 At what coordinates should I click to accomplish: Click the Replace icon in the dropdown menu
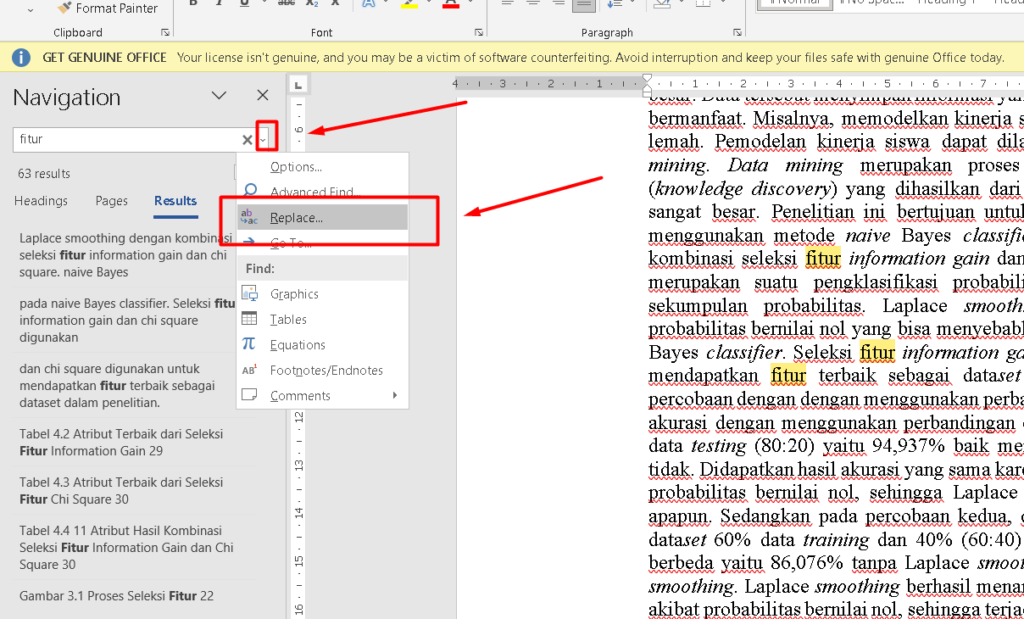pos(249,217)
